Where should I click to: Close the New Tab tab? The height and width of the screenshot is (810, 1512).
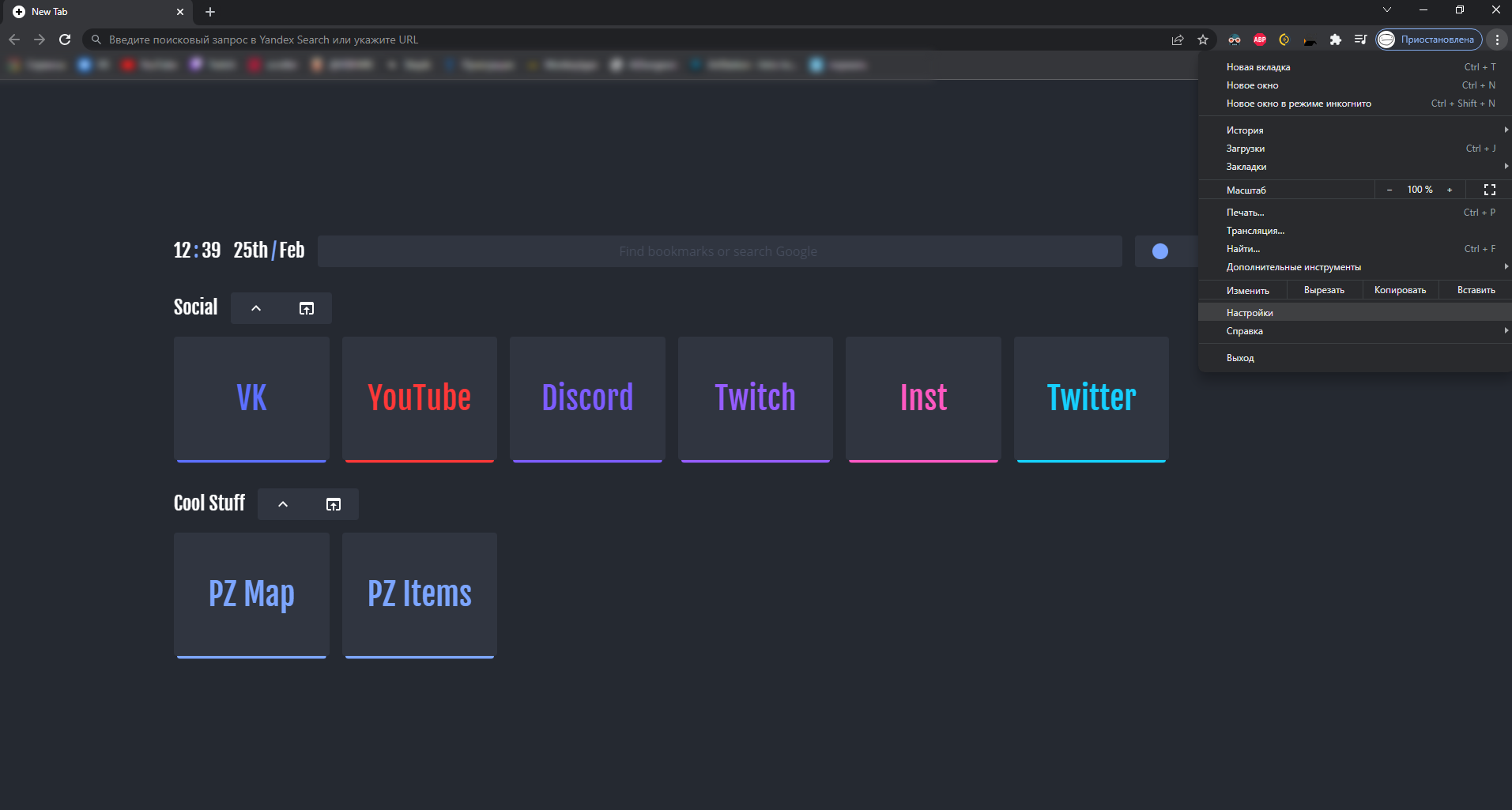[x=180, y=12]
